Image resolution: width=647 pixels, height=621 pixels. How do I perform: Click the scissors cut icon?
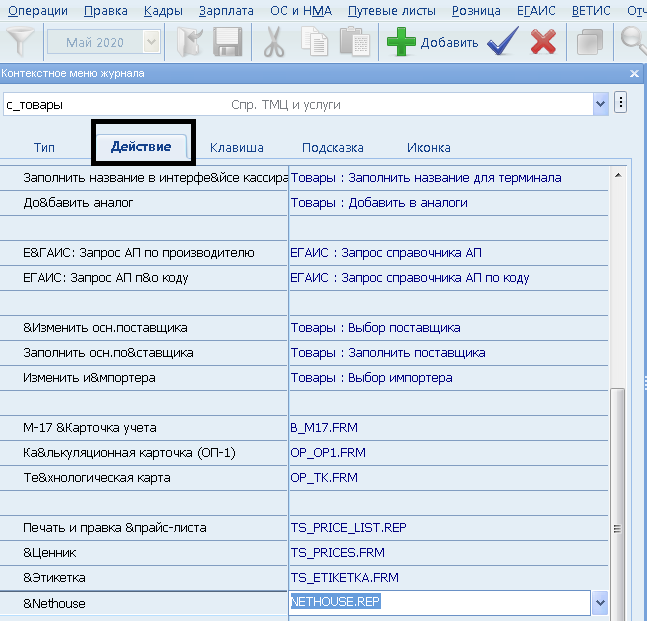pos(274,42)
